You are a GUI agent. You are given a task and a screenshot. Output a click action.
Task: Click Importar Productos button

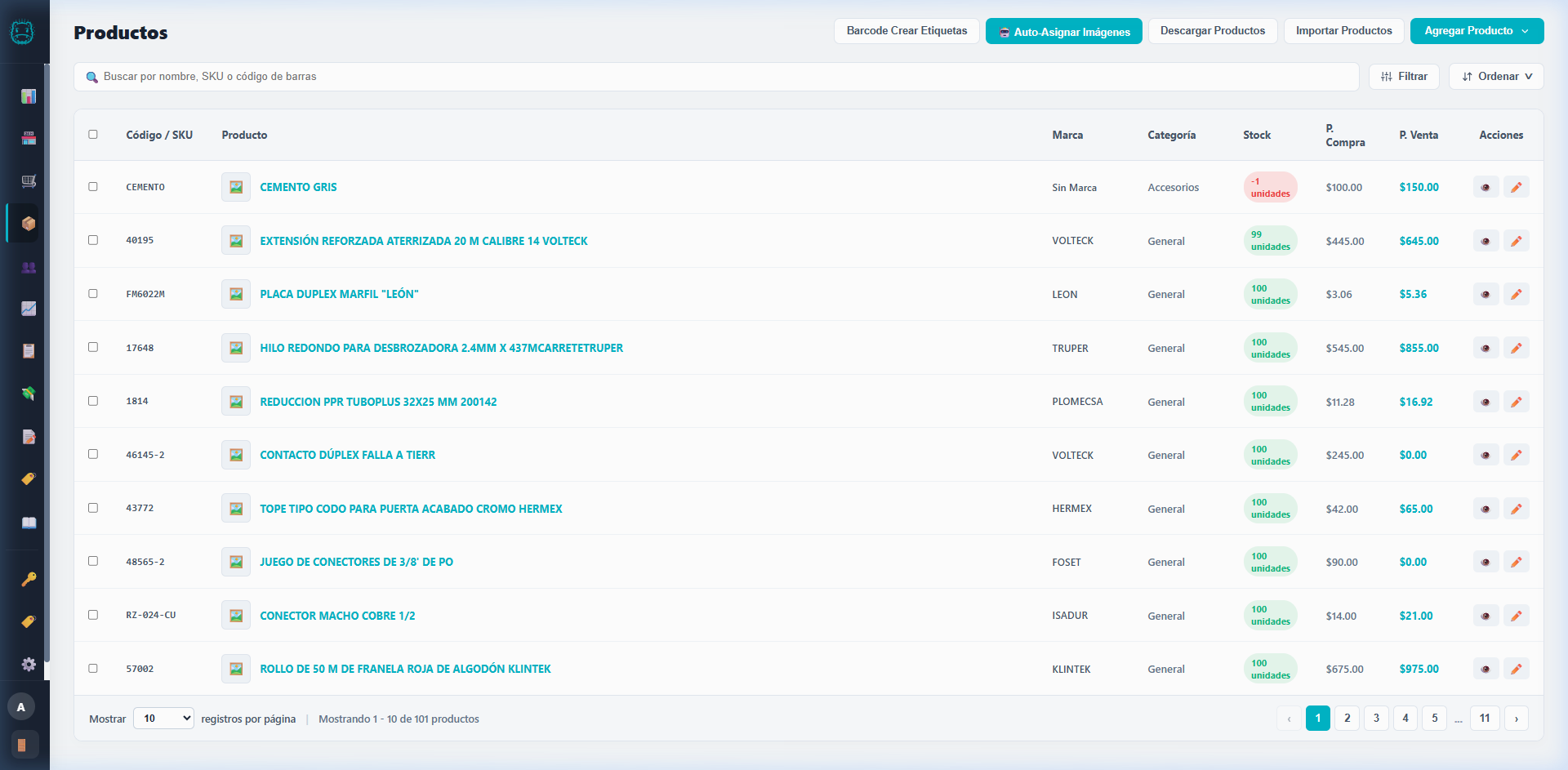(1343, 31)
